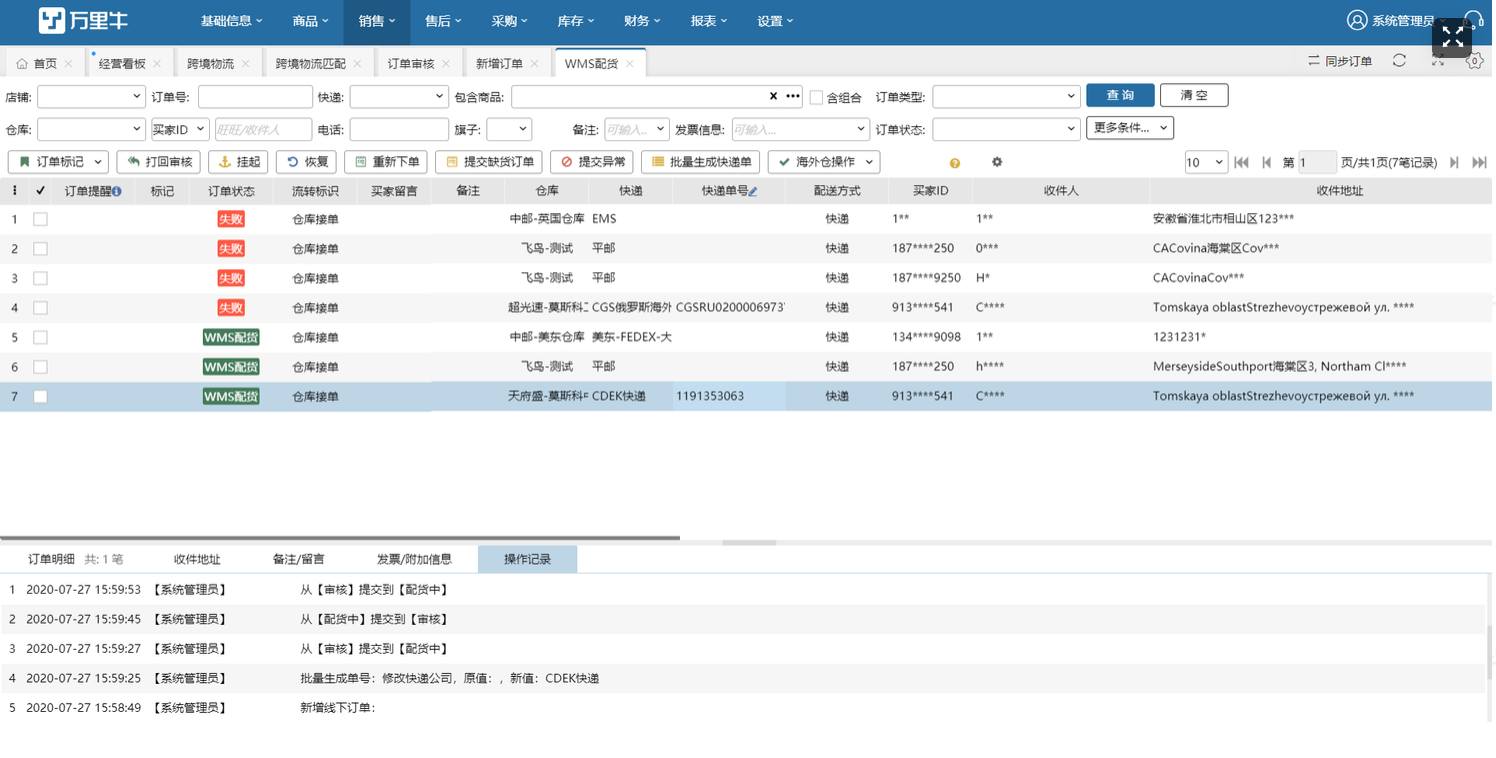1496x758 pixels.
Task: Open the 报表 menu
Action: [x=709, y=21]
